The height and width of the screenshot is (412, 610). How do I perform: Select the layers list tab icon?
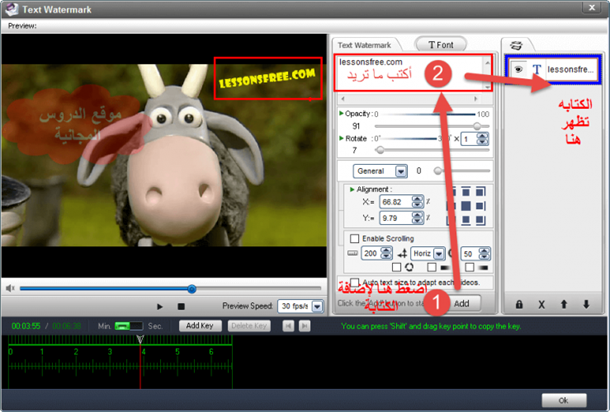516,45
